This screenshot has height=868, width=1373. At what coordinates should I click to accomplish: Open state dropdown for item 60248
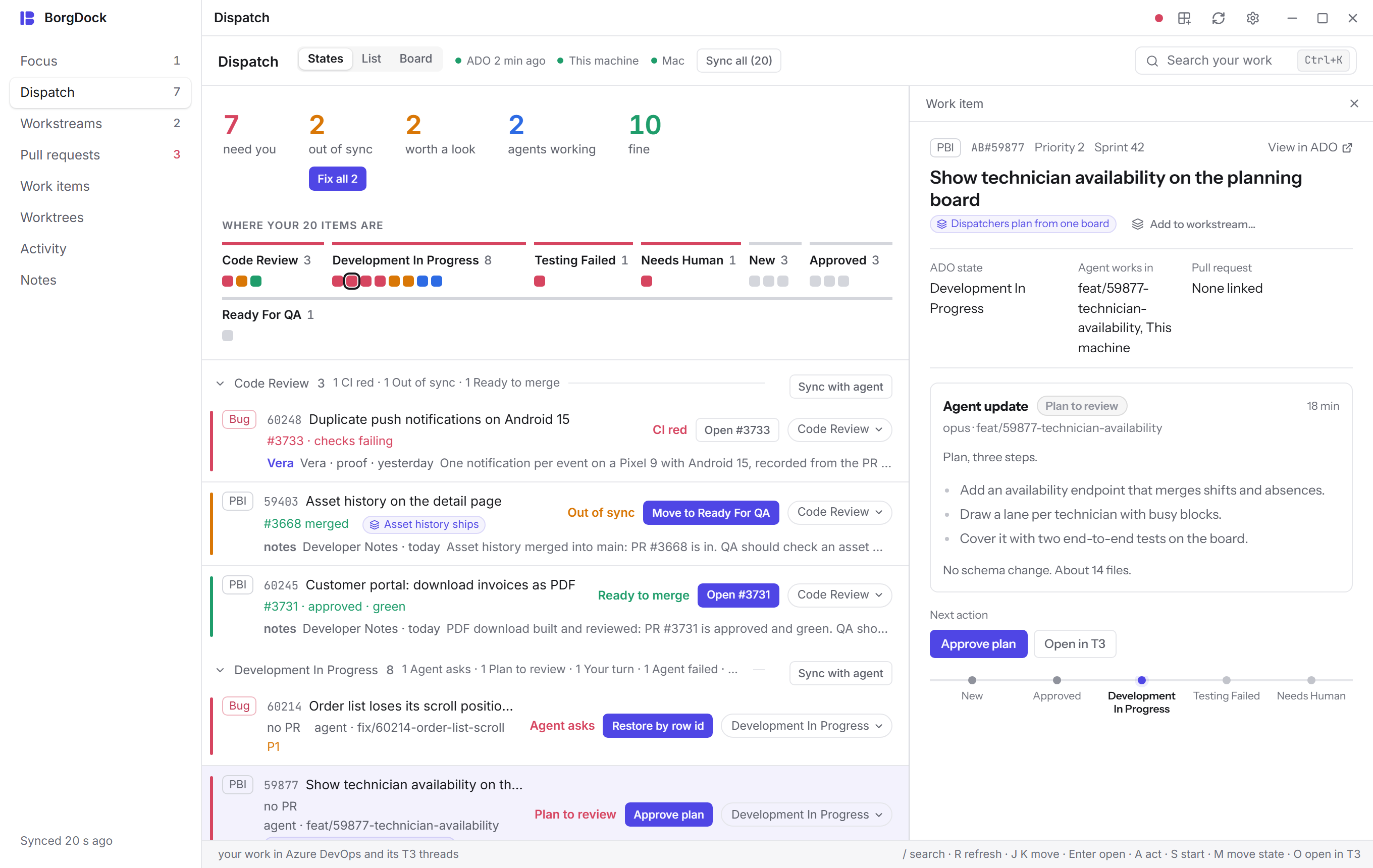tap(839, 430)
